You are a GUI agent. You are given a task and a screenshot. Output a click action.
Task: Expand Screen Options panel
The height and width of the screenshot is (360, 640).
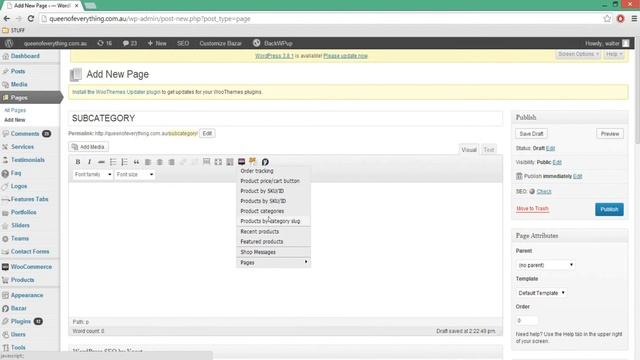[x=578, y=54]
